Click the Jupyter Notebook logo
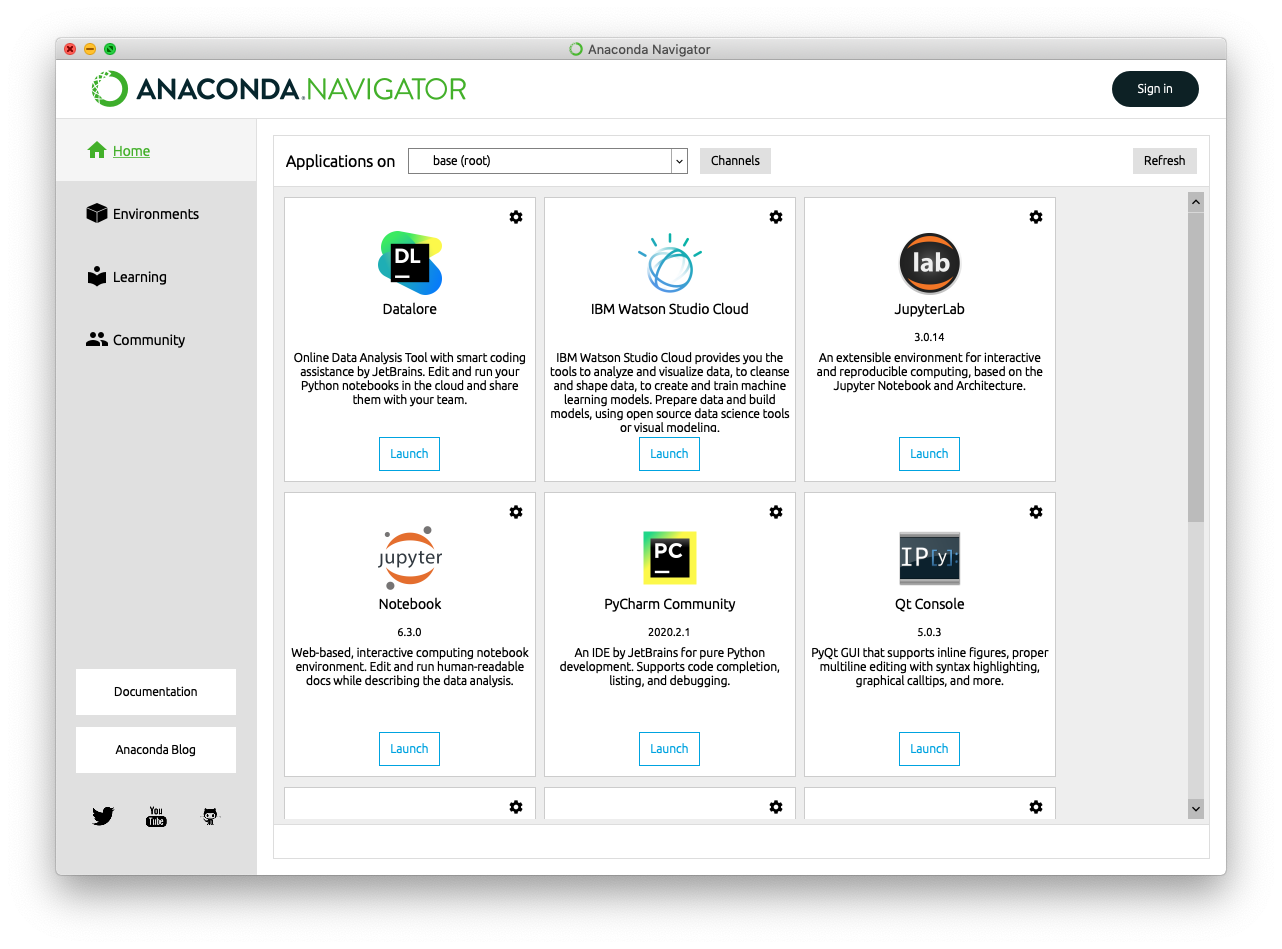 (410, 556)
